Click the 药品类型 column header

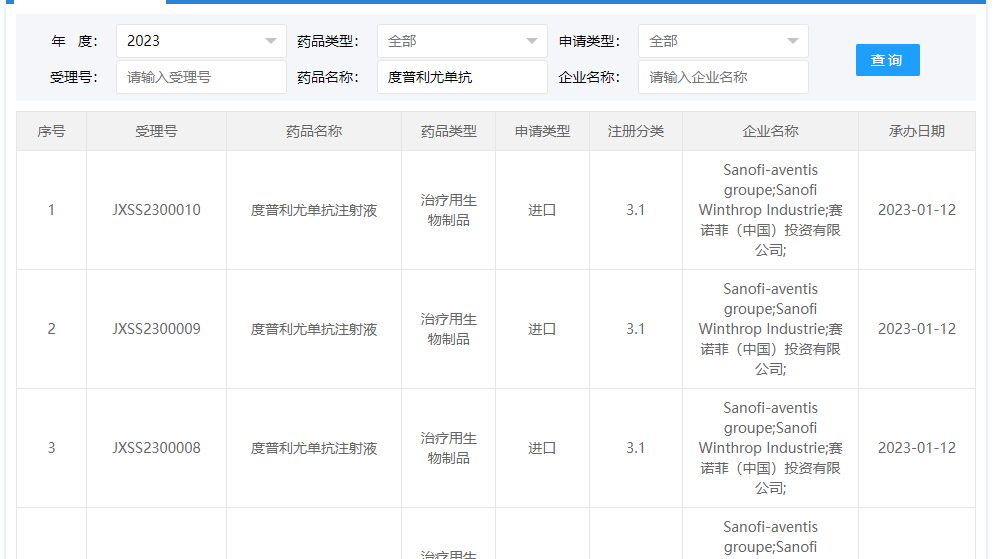coord(448,131)
